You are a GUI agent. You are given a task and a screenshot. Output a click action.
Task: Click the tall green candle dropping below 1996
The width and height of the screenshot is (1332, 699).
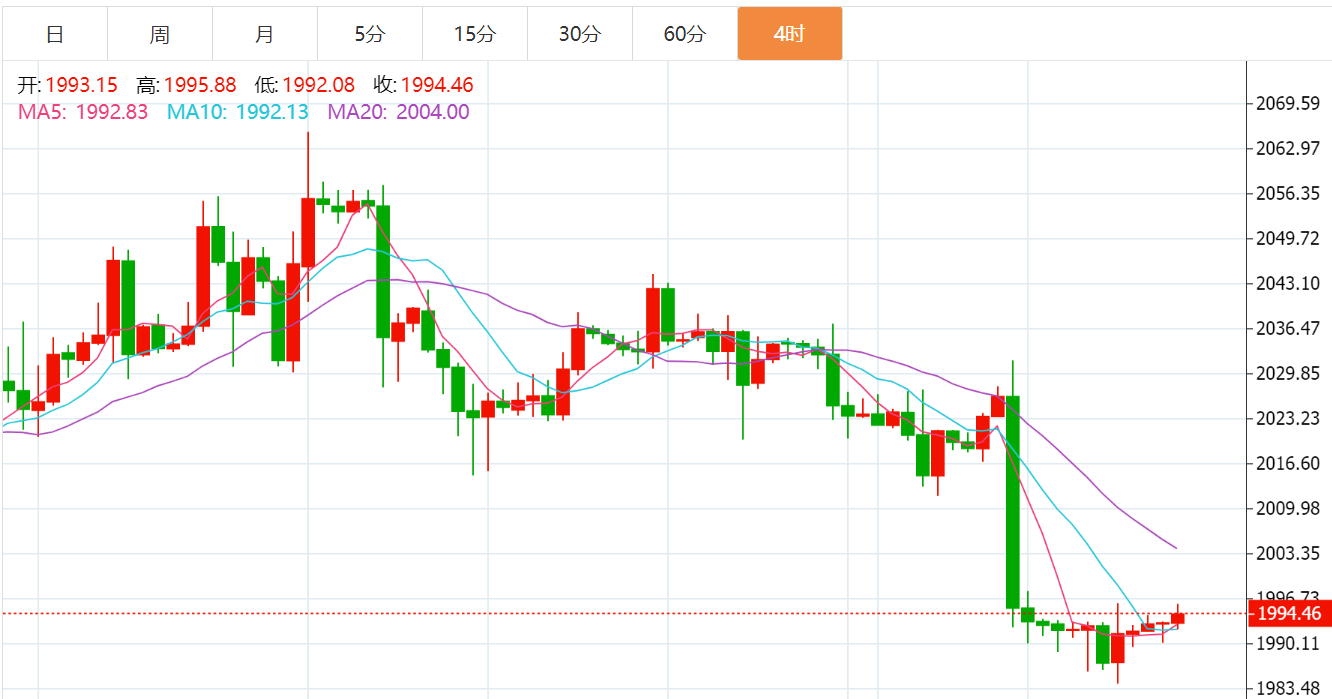tap(1012, 502)
